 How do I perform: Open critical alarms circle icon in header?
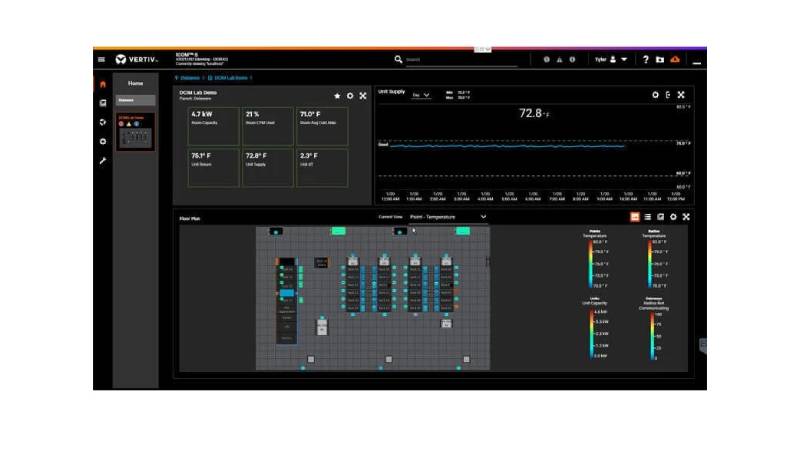coord(546,60)
